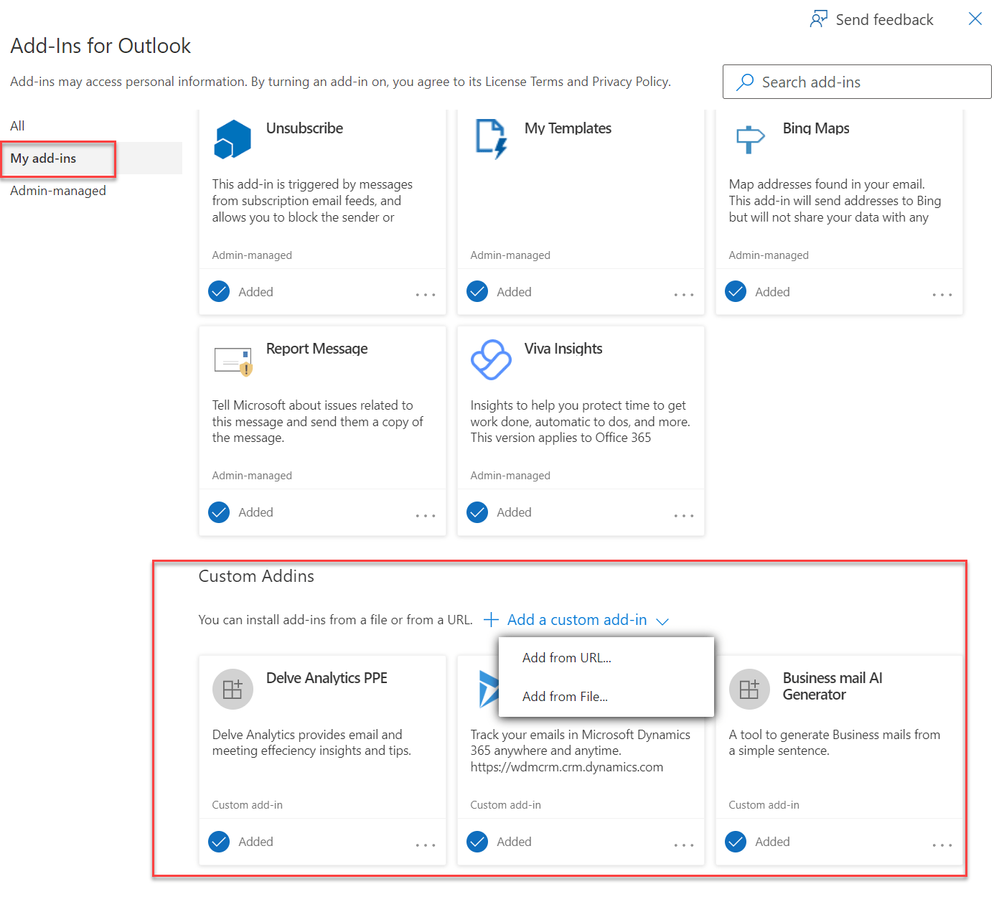Toggle Added checkmark for Unsubscribe
The height and width of the screenshot is (904, 999).
point(219,291)
